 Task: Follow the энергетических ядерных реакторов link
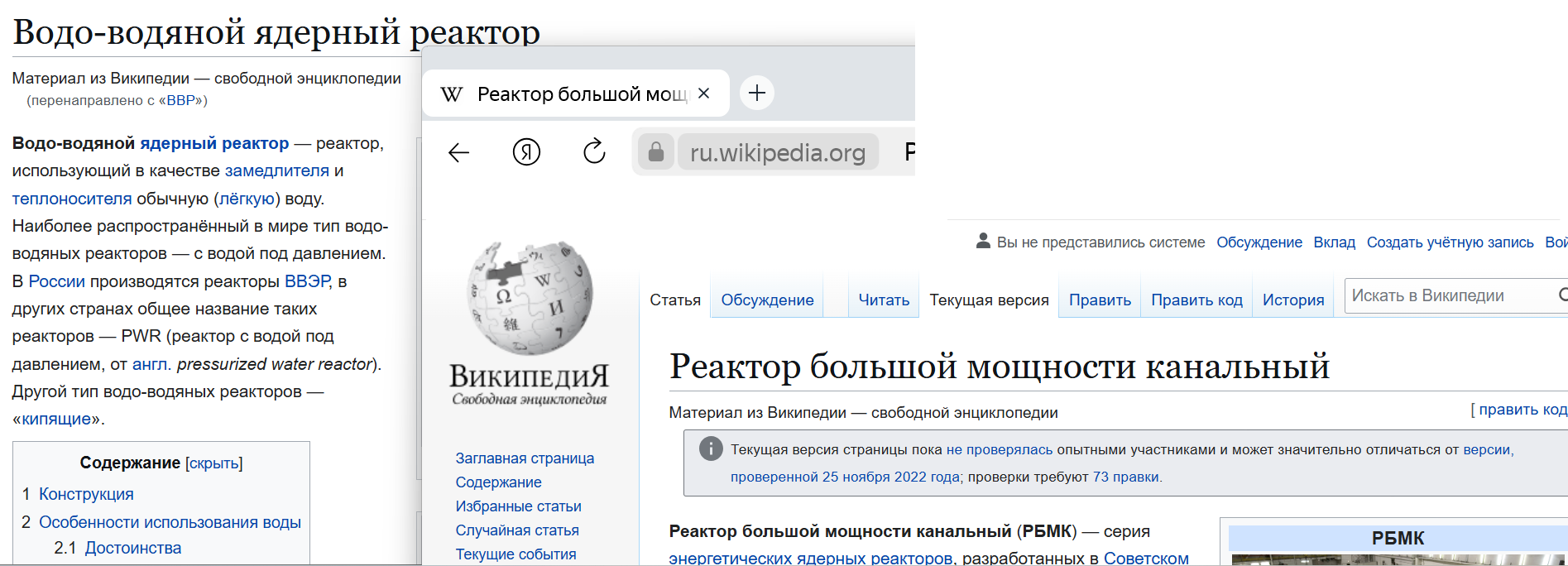[811, 558]
